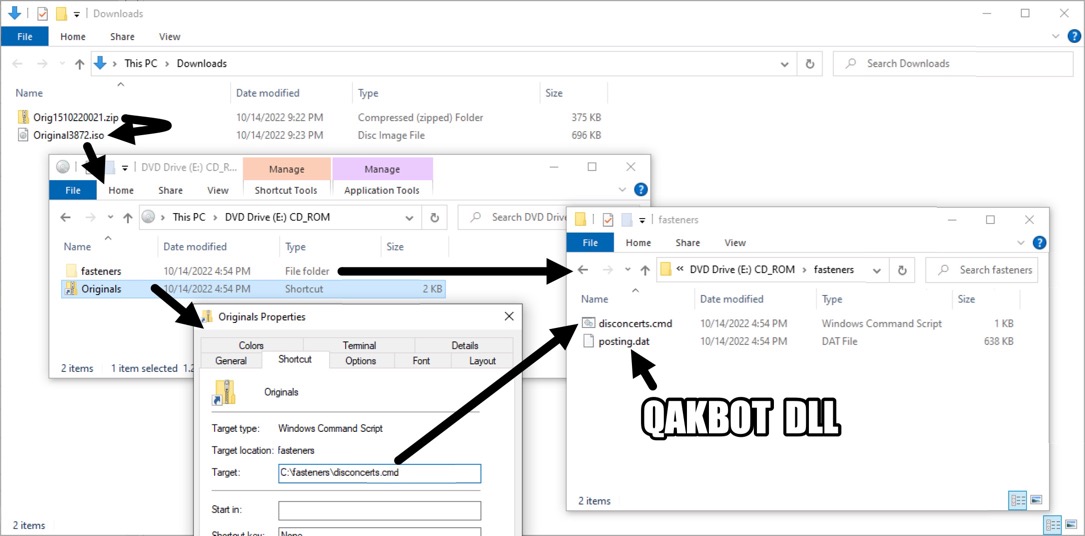Image resolution: width=1085 pixels, height=536 pixels.
Task: Sort Downloads list by Type column
Action: [x=366, y=93]
